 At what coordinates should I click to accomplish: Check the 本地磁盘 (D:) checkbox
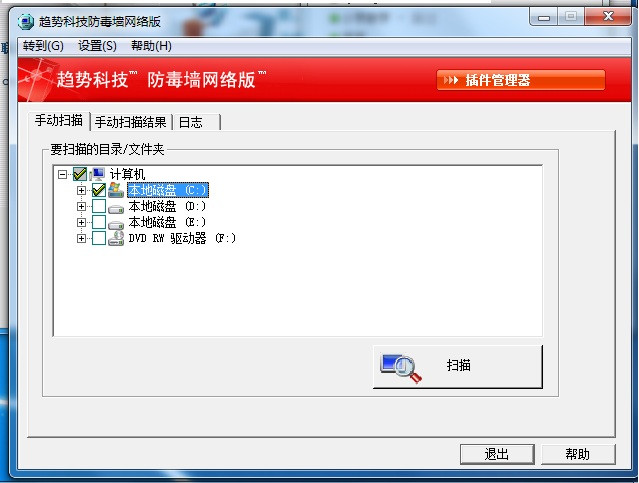pyautogui.click(x=99, y=206)
